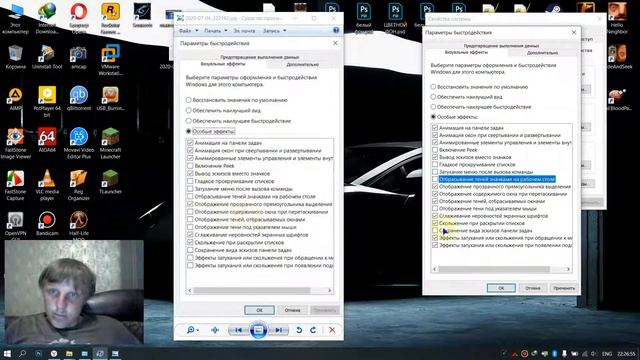Click the taskbar clock showing 22:26:55
The height and width of the screenshot is (360, 640).
626,354
